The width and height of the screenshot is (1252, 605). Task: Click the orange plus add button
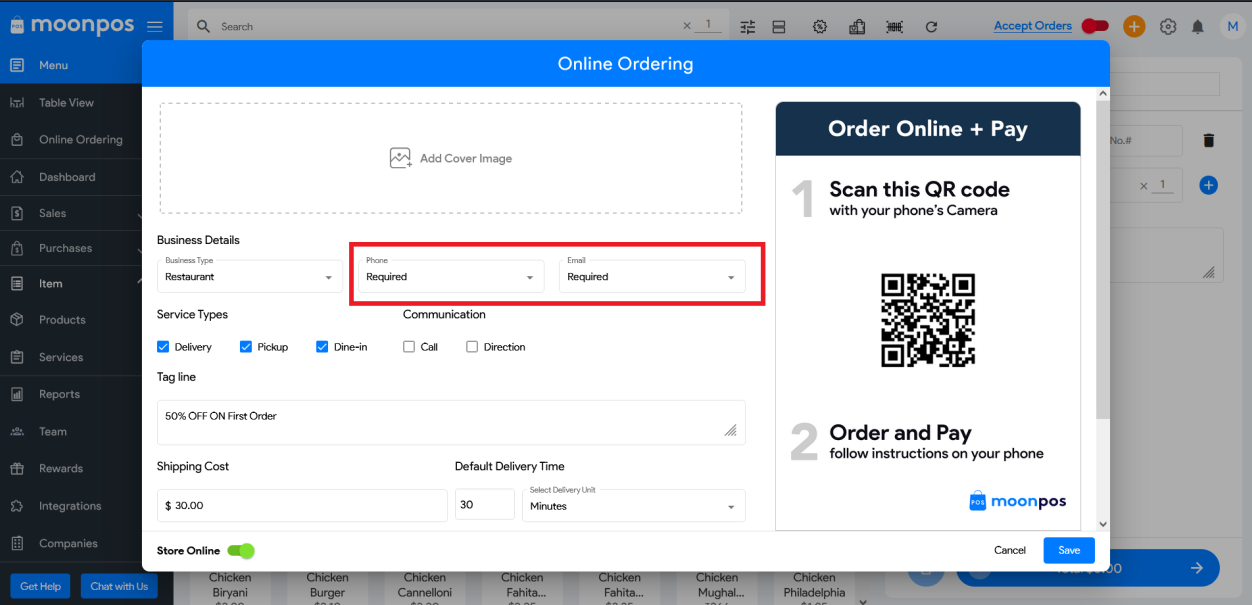(1134, 27)
